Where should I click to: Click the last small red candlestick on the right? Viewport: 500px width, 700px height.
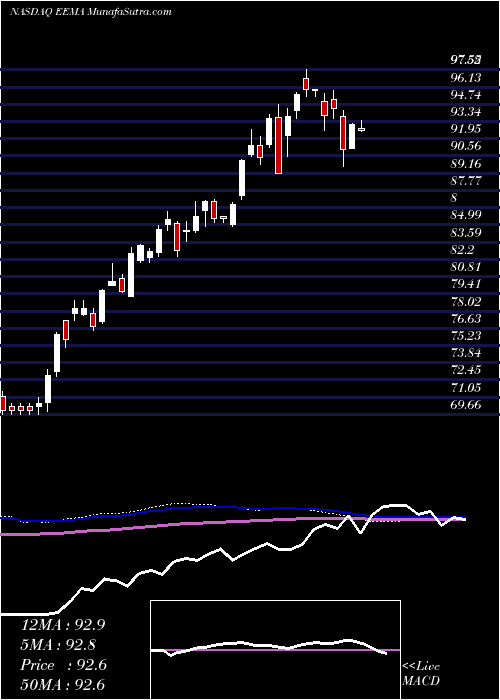click(x=362, y=129)
